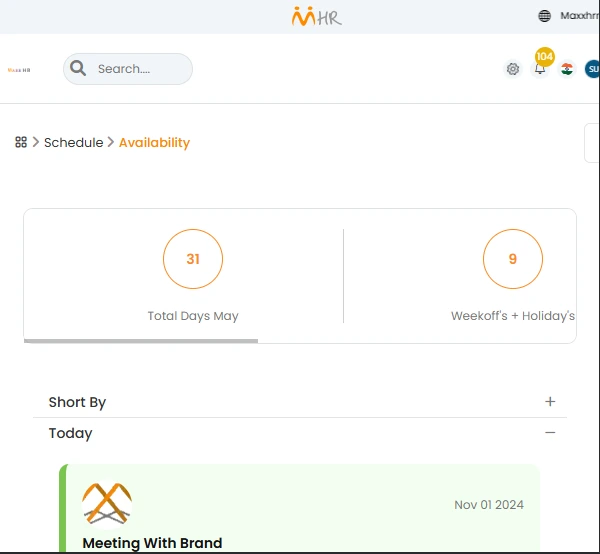Open the Meeting With Brand title
Viewport: 600px width, 554px height.
coord(152,543)
